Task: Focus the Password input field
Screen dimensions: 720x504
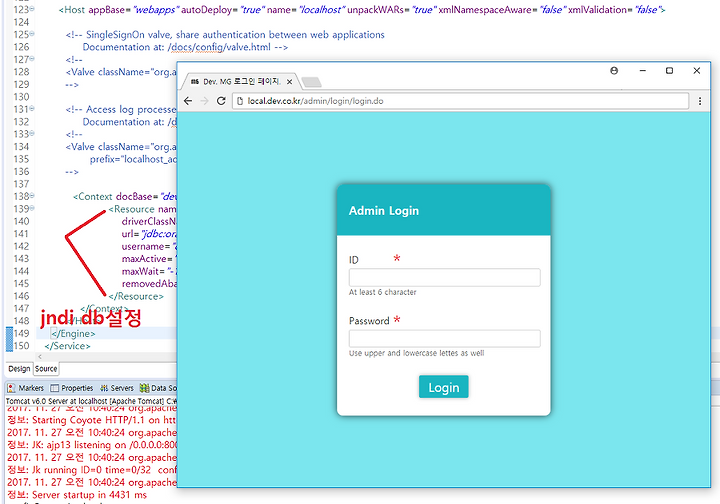Action: coord(444,338)
